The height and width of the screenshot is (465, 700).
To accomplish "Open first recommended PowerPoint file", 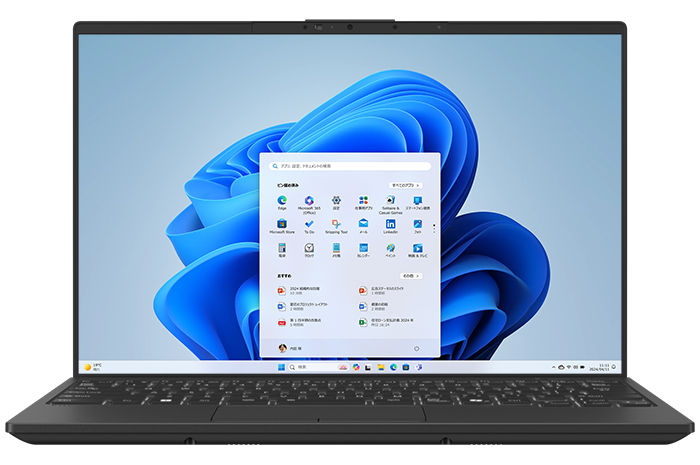I will click(283, 290).
